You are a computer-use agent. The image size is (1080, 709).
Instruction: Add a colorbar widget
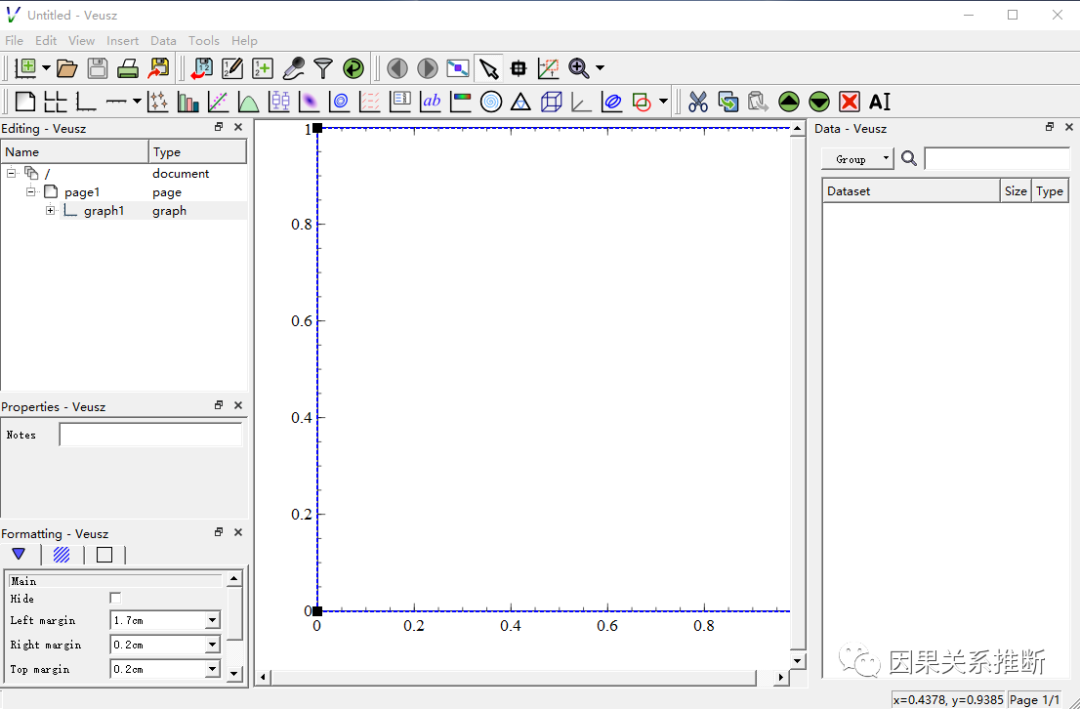[x=461, y=102]
